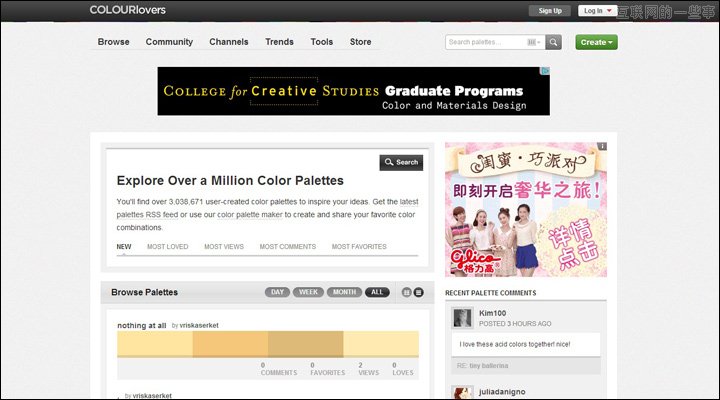Click the magnifier search icon beside palette search
This screenshot has width=720, height=400.
pyautogui.click(x=554, y=42)
